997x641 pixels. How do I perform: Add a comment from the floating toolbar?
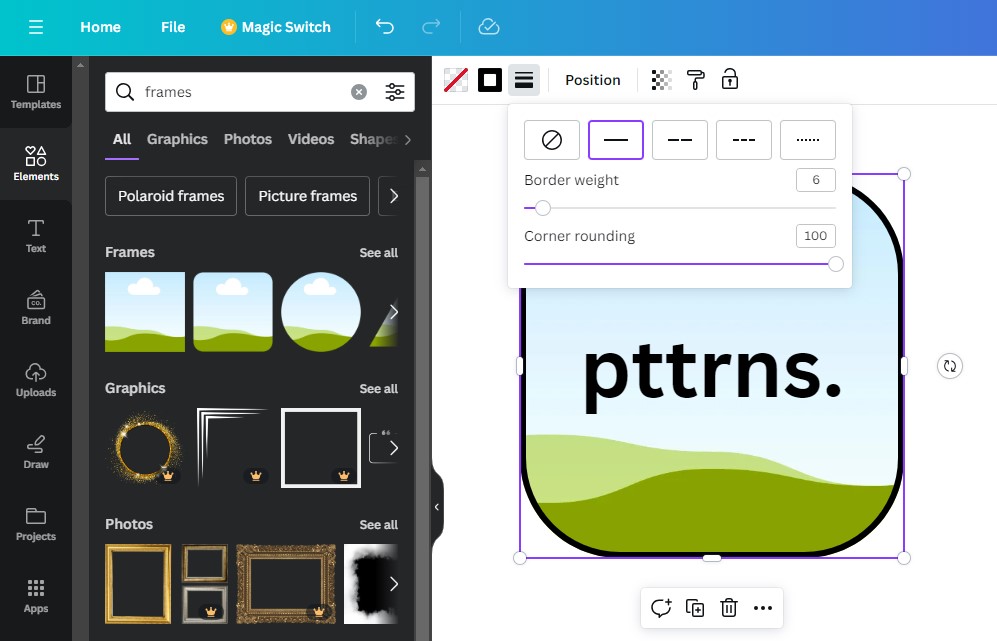tap(661, 608)
